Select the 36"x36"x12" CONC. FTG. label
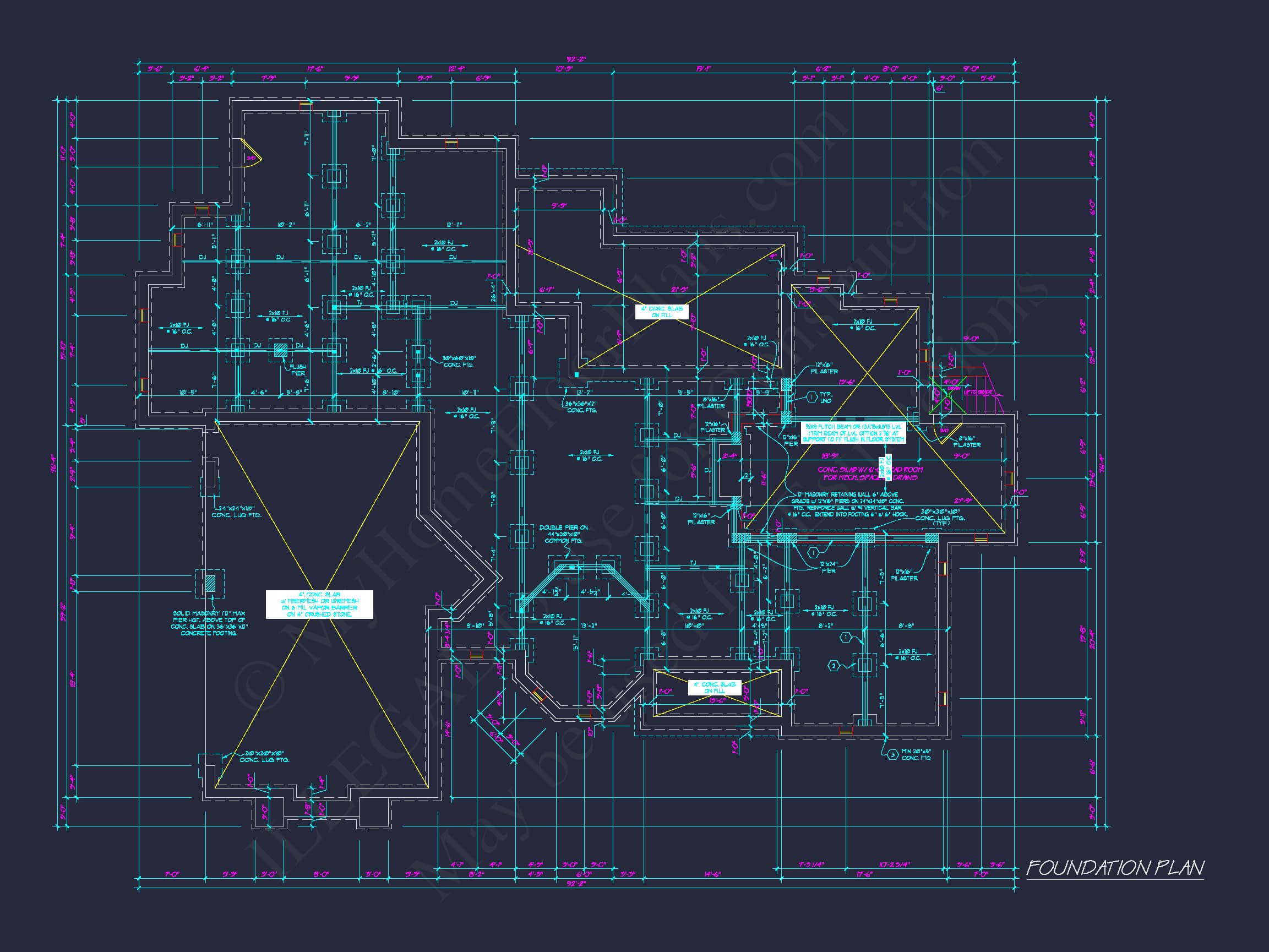The image size is (1269, 952). point(581,407)
